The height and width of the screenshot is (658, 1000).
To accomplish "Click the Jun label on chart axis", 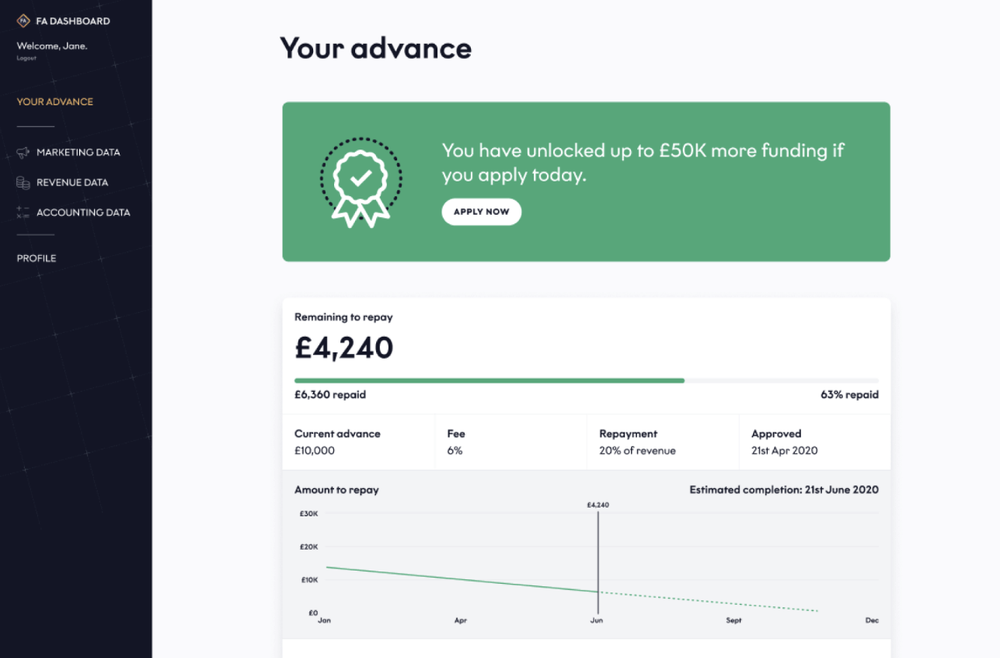I will tap(596, 620).
